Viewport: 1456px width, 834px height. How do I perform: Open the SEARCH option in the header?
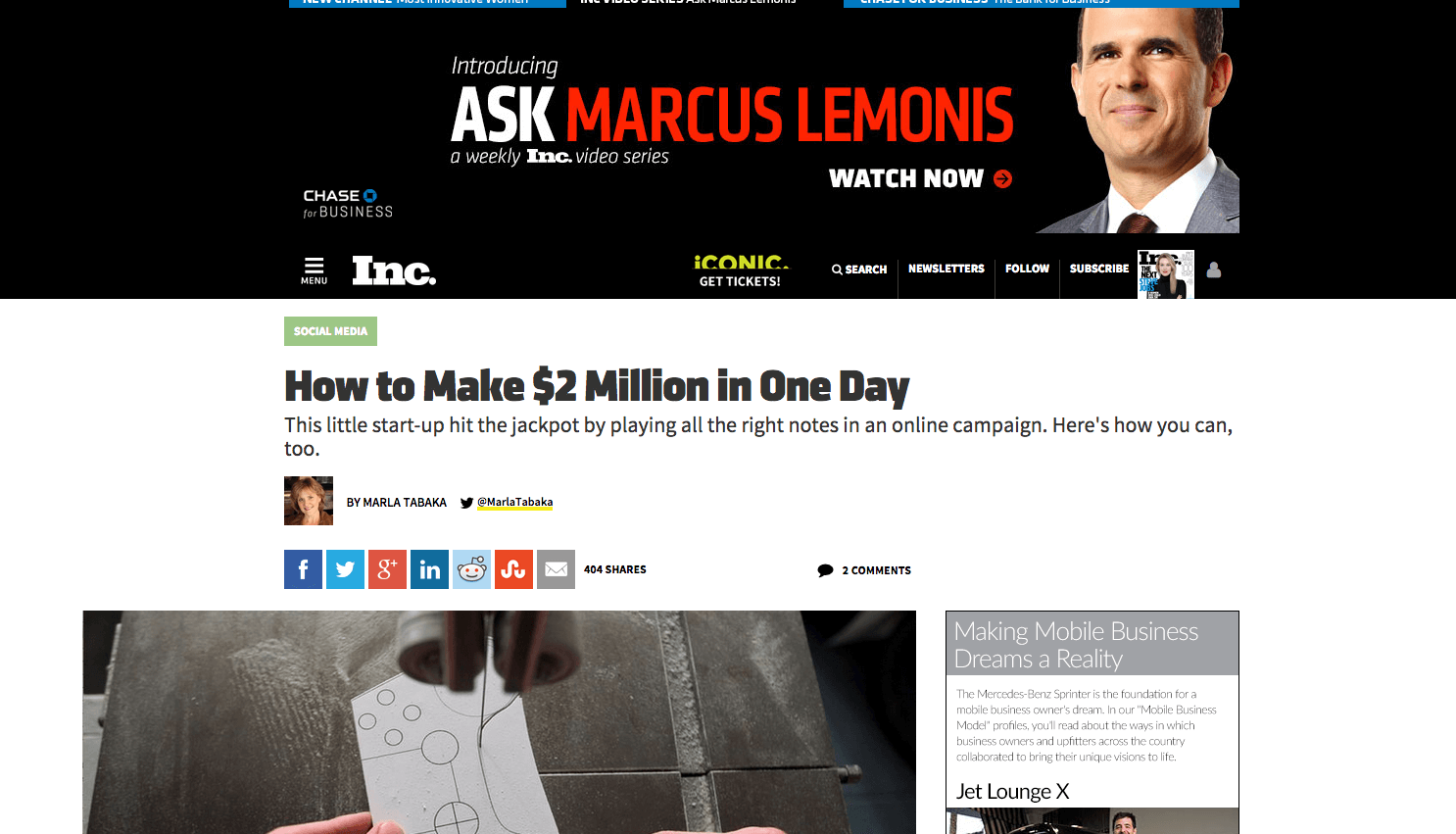859,270
